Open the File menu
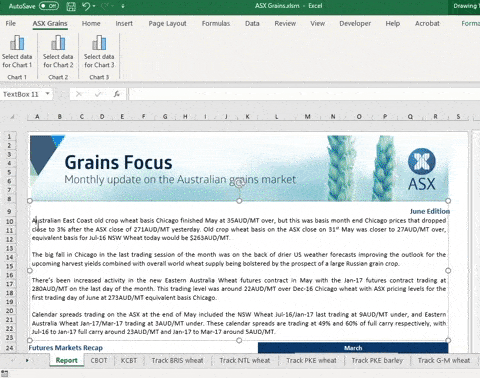Image resolution: width=480 pixels, height=378 pixels. 11,23
